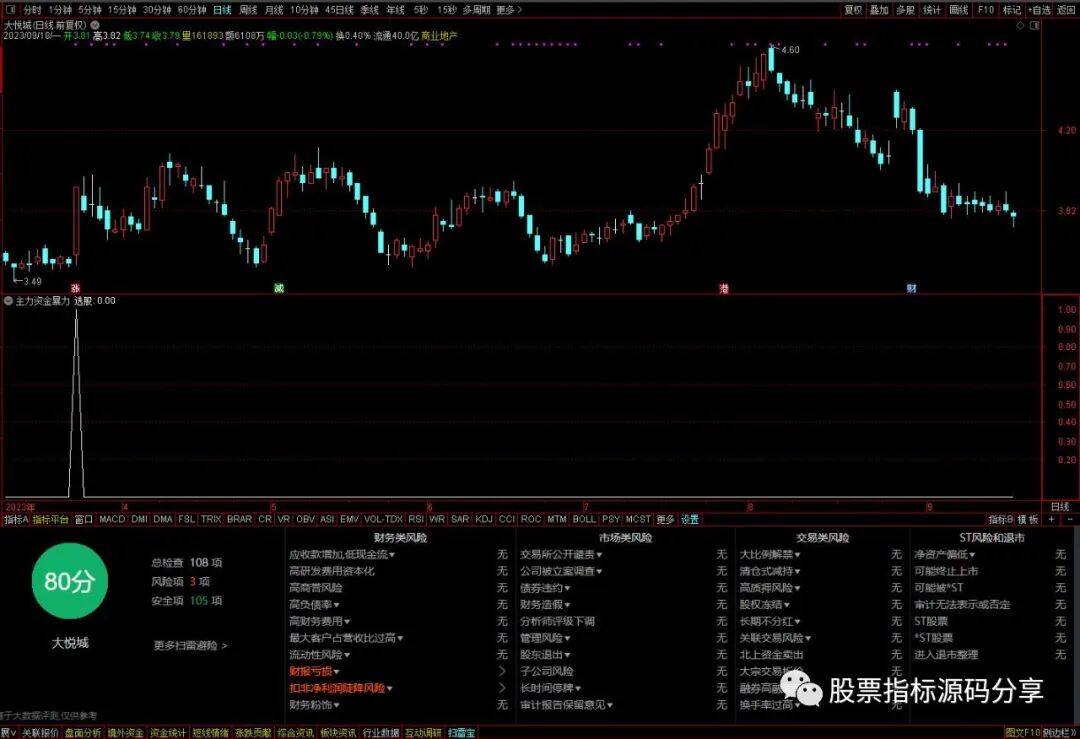Click the 模板 template button
Screen dimensions: 1080x739
click(1028, 519)
